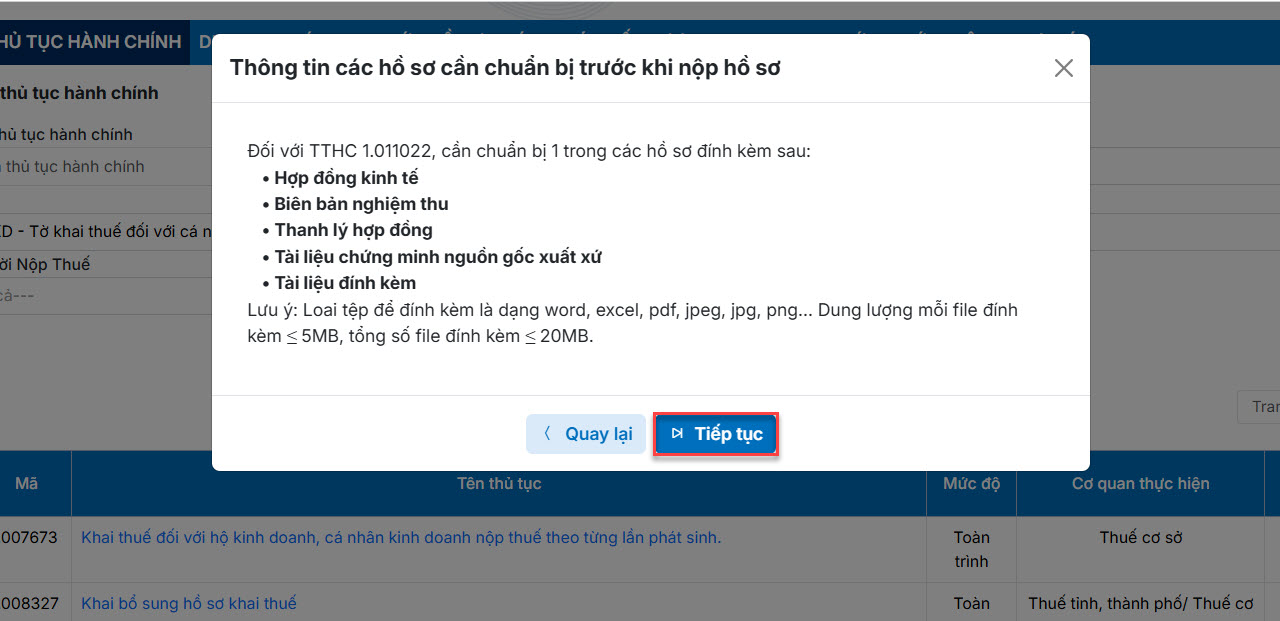Click the Tên thủ tục column header
The image size is (1280, 621).
(x=499, y=484)
